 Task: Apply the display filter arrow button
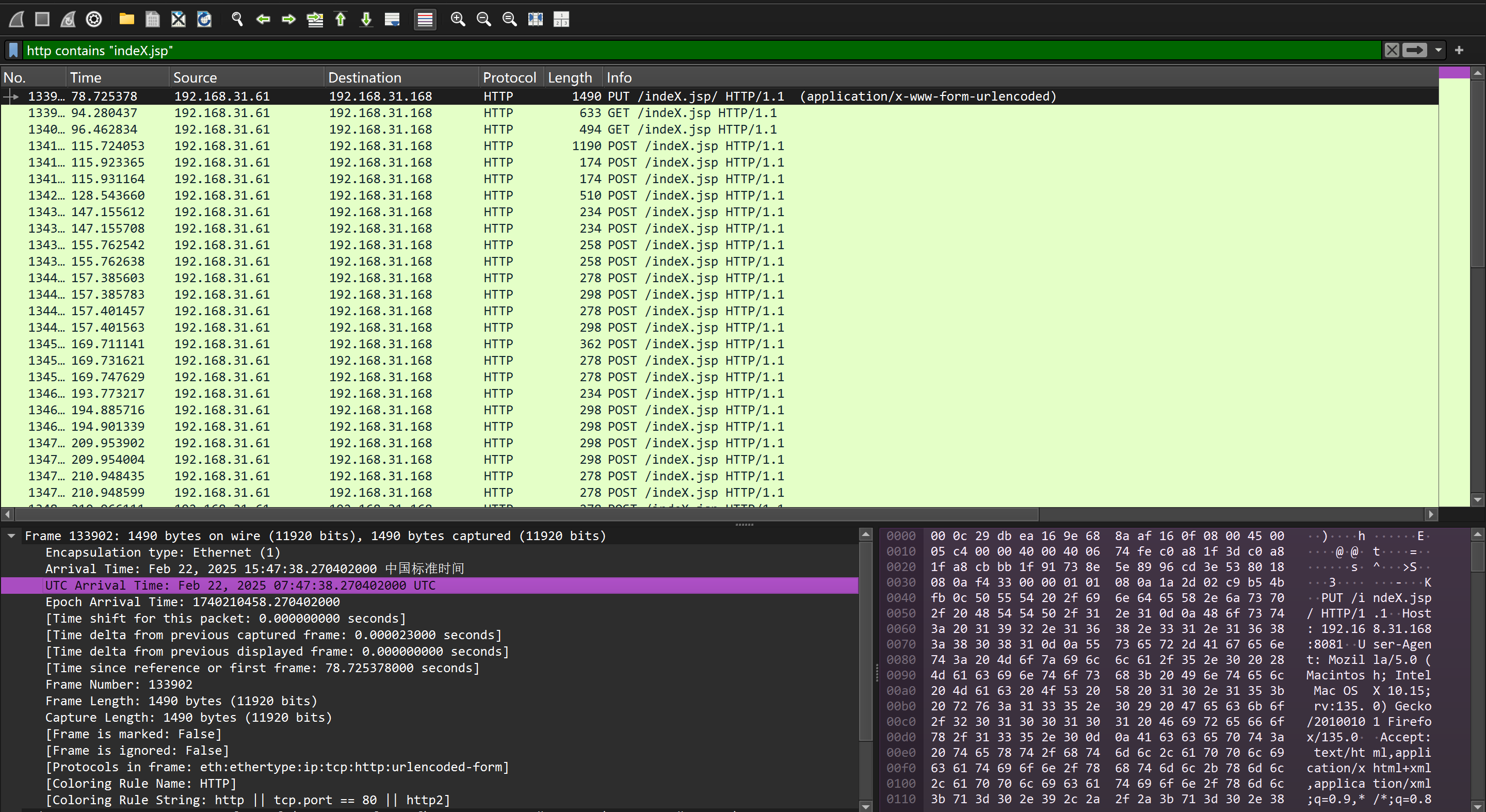tap(1414, 50)
